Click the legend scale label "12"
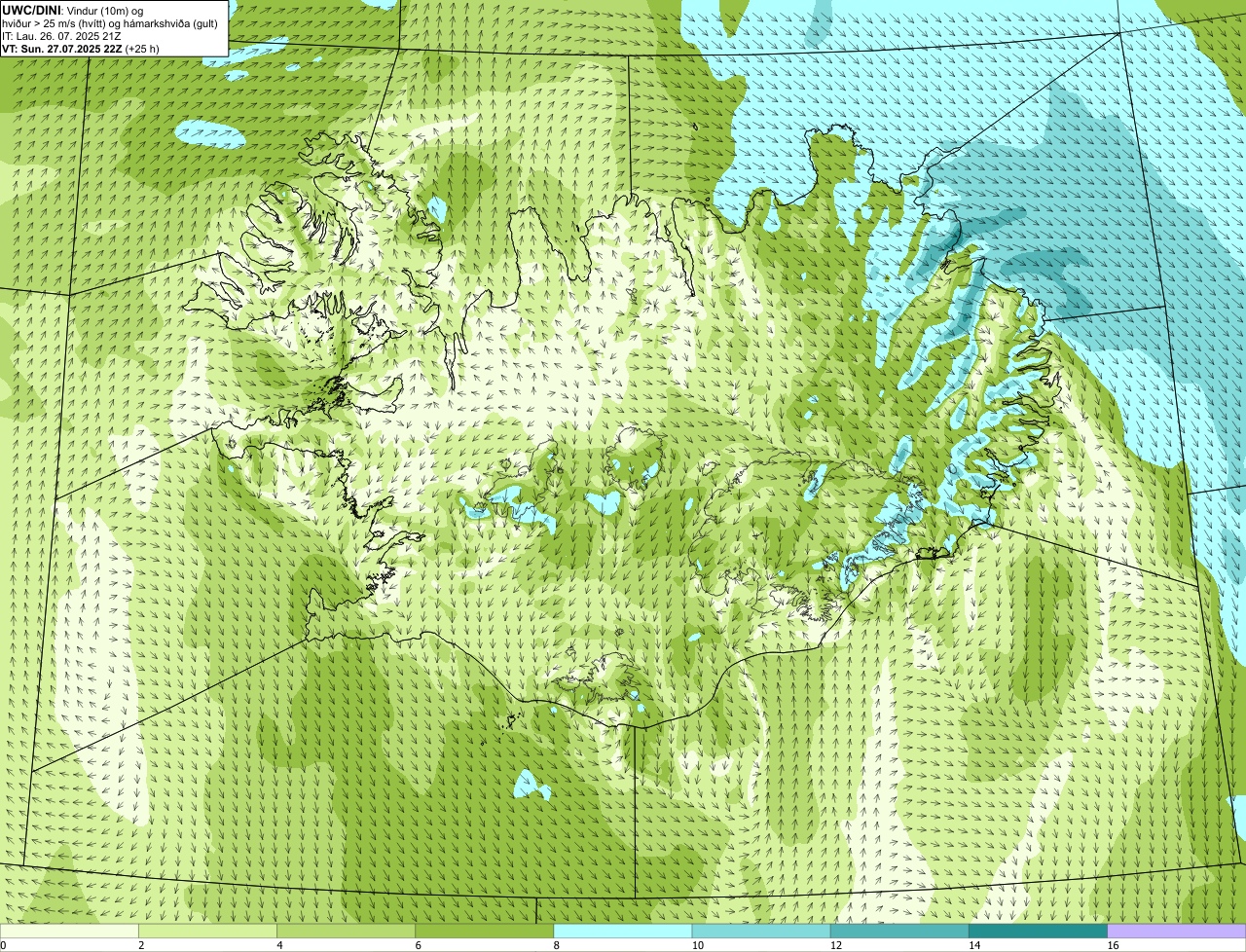Image resolution: width=1246 pixels, height=952 pixels. click(835, 945)
